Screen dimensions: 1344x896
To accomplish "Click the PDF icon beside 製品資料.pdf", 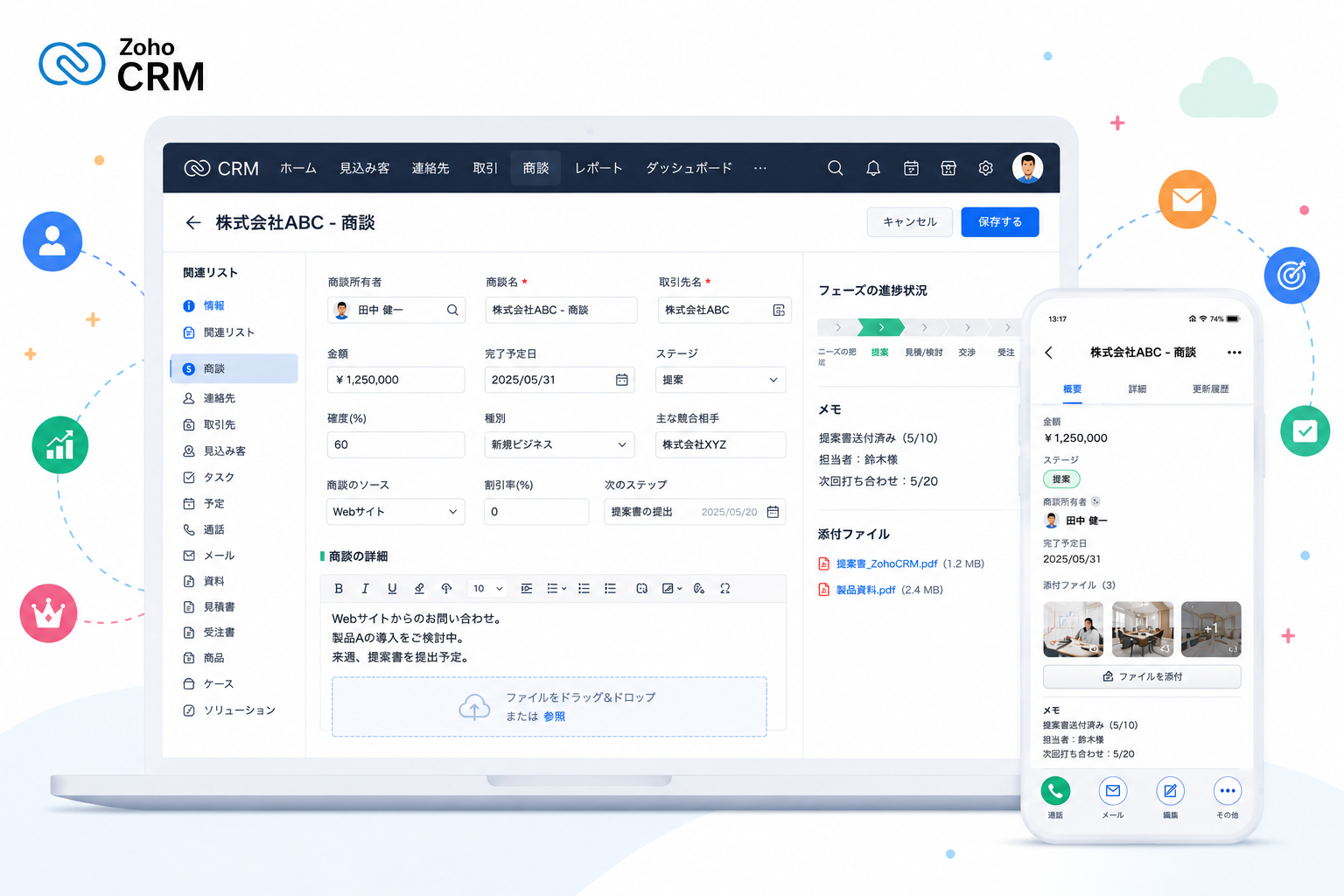I will (823, 590).
